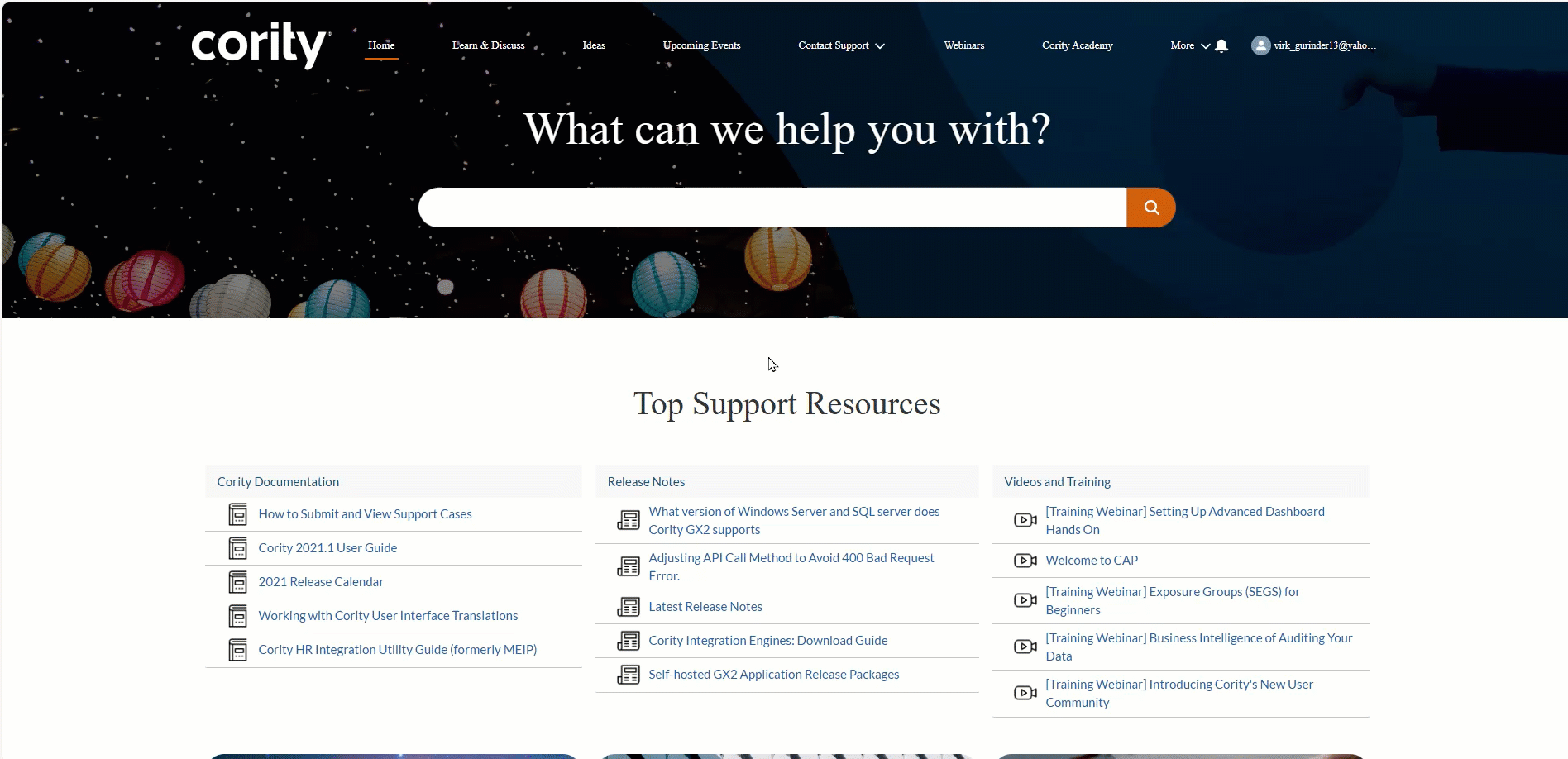Click news icon beside Cority Integration Engines Download Guide
The image size is (1568, 759).
pyautogui.click(x=629, y=641)
